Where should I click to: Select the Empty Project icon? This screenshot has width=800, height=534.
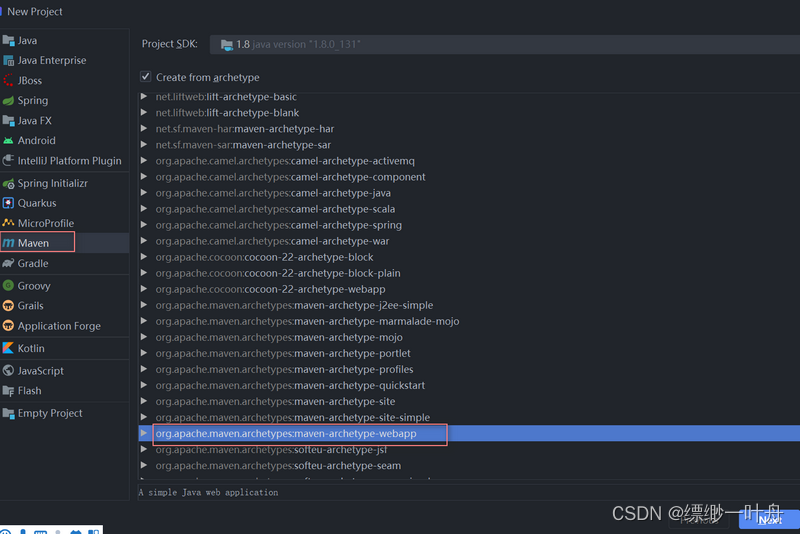pyautogui.click(x=8, y=413)
